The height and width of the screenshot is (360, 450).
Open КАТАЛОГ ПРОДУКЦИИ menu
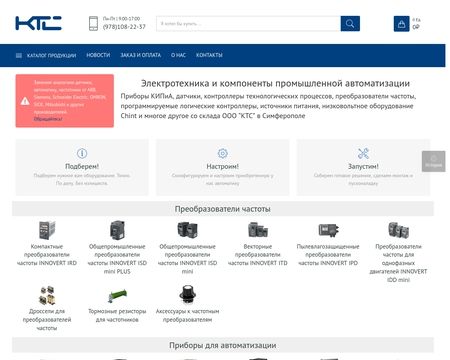pyautogui.click(x=51, y=55)
